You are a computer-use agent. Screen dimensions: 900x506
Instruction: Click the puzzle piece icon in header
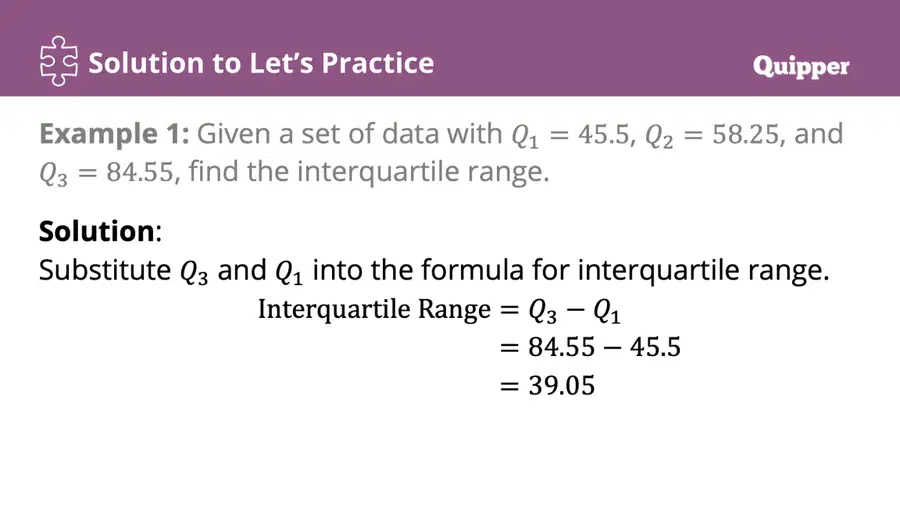click(x=59, y=61)
